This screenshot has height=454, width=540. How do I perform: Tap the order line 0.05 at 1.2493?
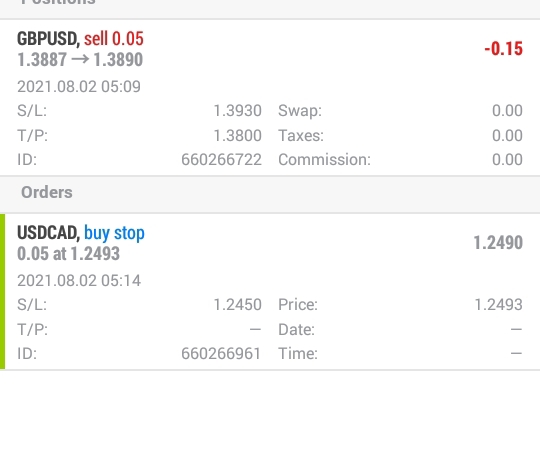69,254
